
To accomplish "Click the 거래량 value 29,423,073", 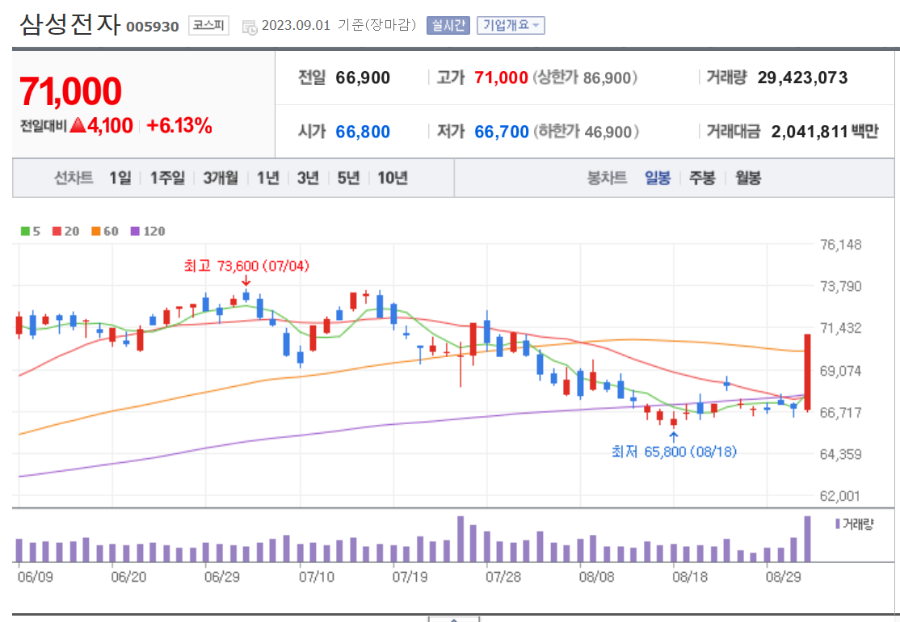I will click(802, 77).
